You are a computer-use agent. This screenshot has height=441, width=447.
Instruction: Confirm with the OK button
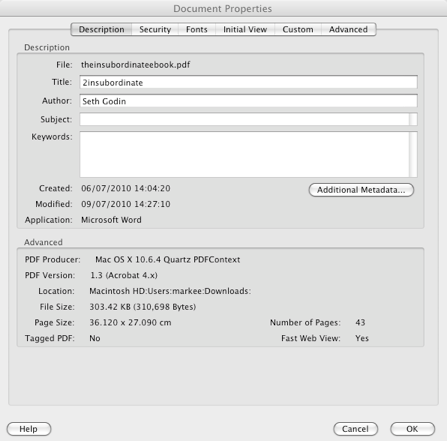coord(412,429)
